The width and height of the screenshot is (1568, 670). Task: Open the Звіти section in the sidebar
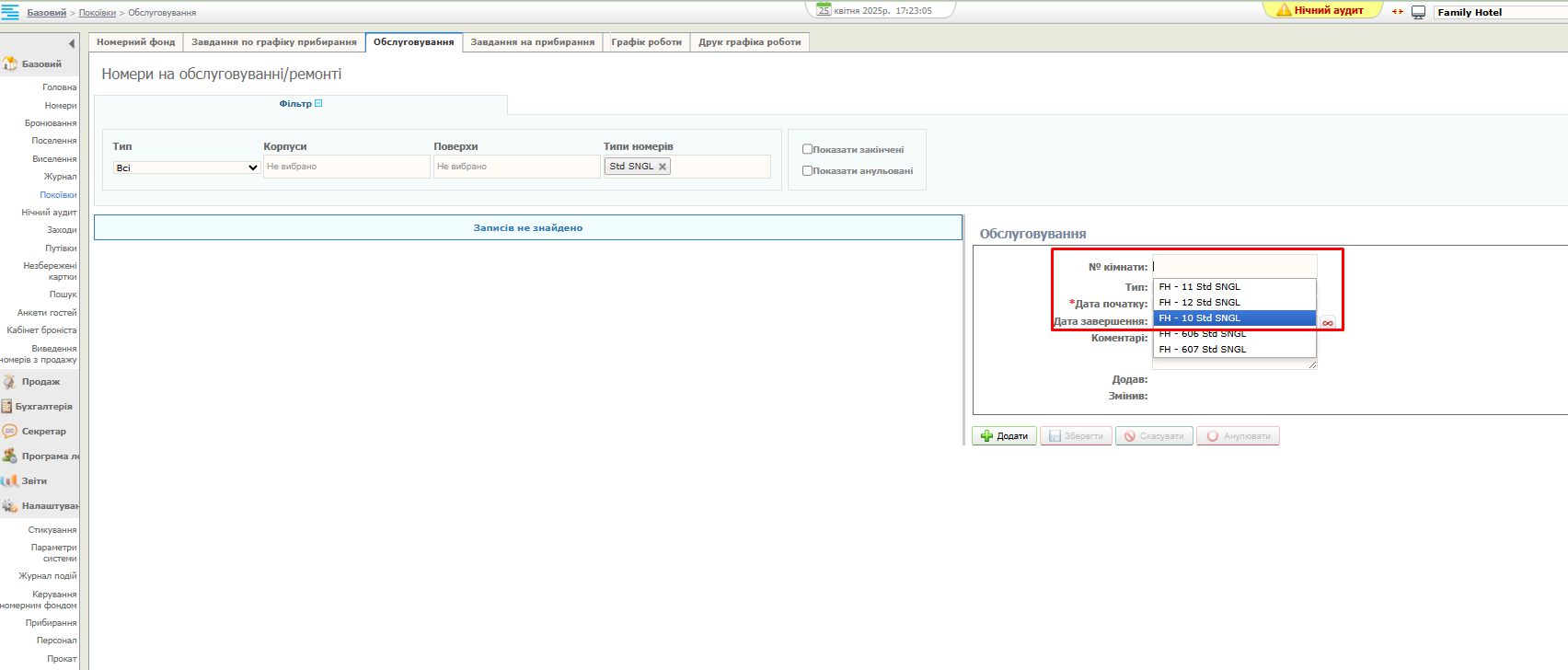click(x=34, y=481)
